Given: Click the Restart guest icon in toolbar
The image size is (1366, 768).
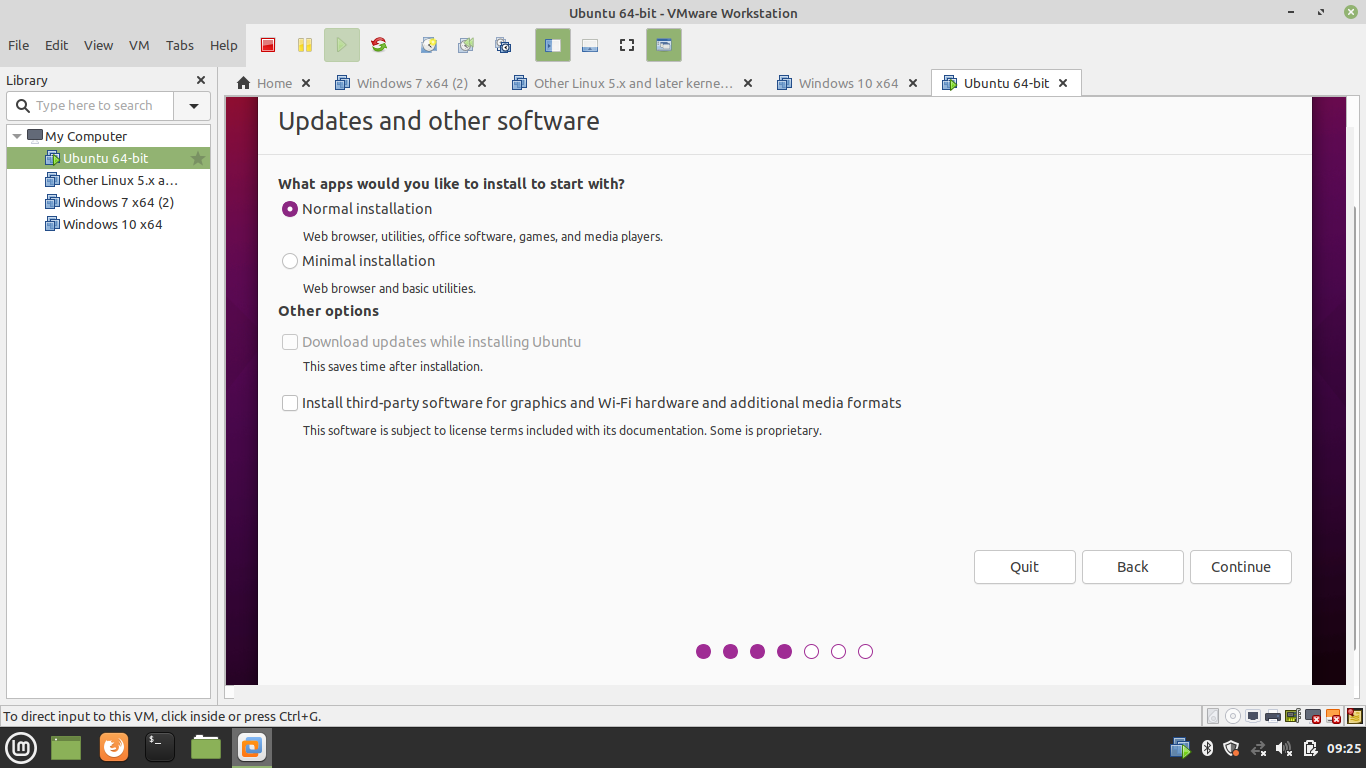Looking at the screenshot, I should 379,45.
